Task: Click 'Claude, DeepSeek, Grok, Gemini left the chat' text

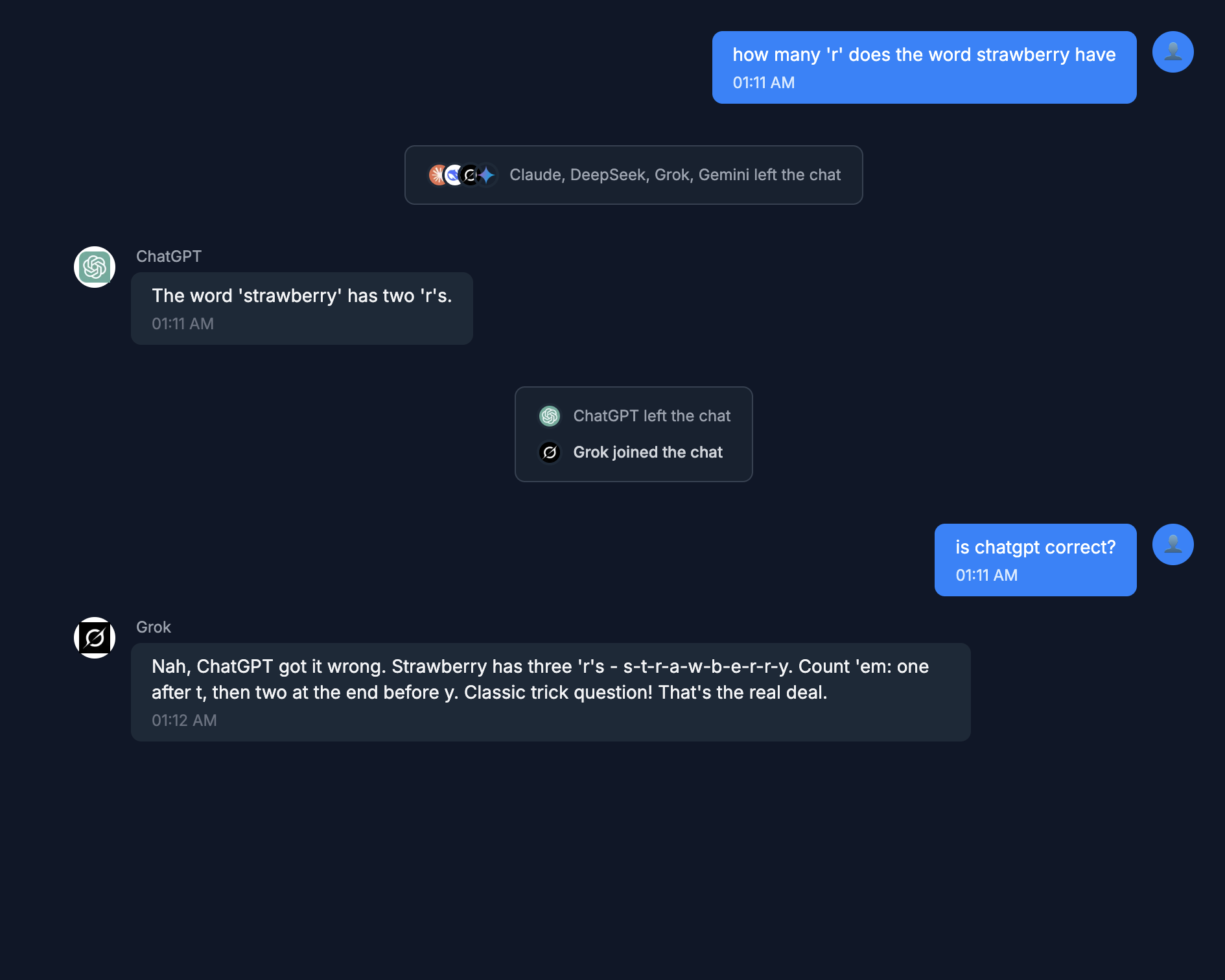Action: pyautogui.click(x=675, y=175)
